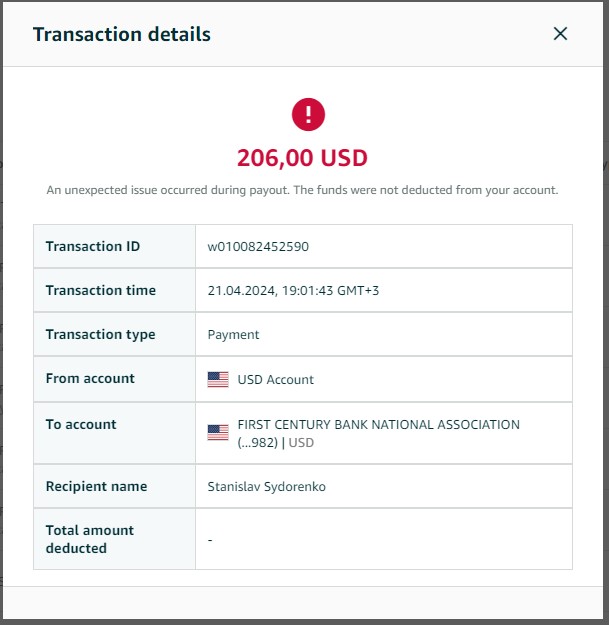Click the To account label

[81, 425]
